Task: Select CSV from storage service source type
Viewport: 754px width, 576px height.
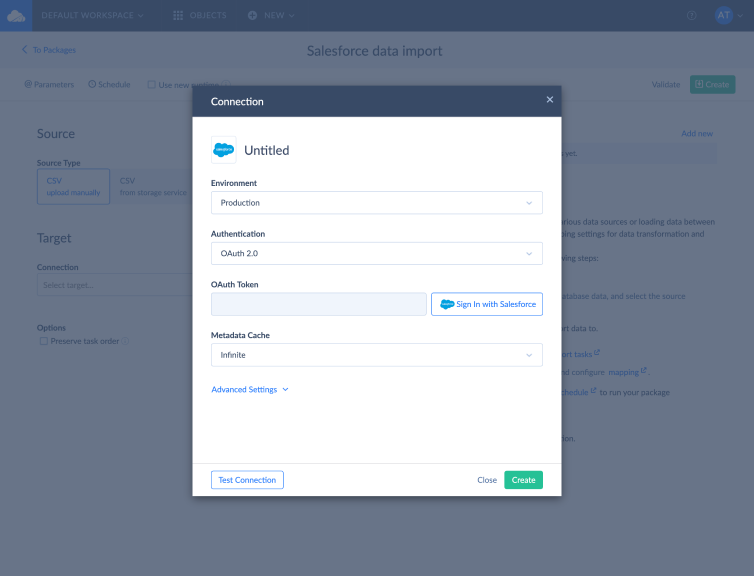Action: [x=152, y=187]
